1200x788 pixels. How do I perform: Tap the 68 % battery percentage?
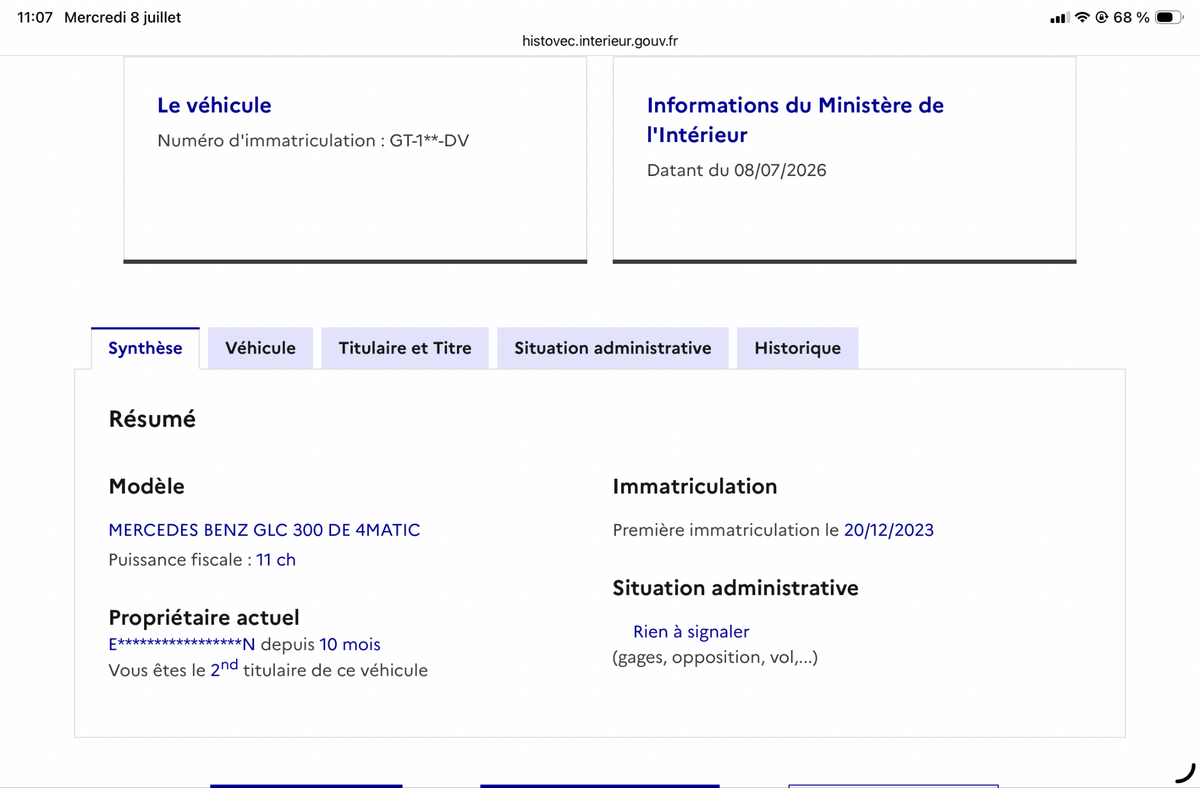(1131, 18)
